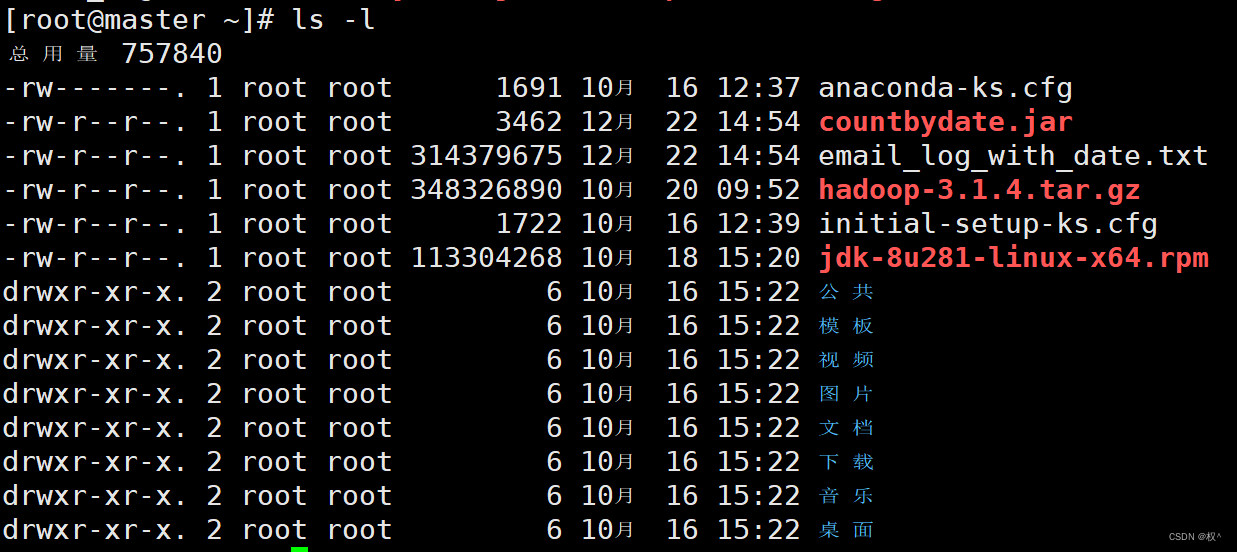Select the jdk-8u281-linux-x64.rpm file name
This screenshot has height=552, width=1237.
click(x=1013, y=259)
